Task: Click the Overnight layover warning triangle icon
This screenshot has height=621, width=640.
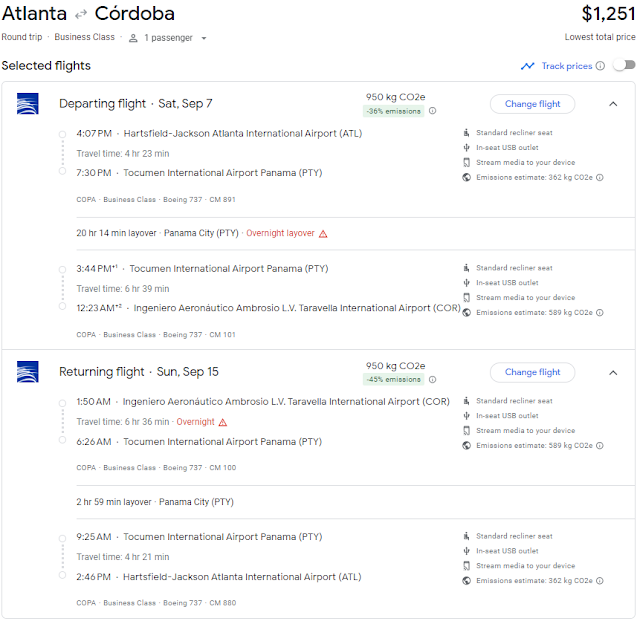Action: (323, 234)
